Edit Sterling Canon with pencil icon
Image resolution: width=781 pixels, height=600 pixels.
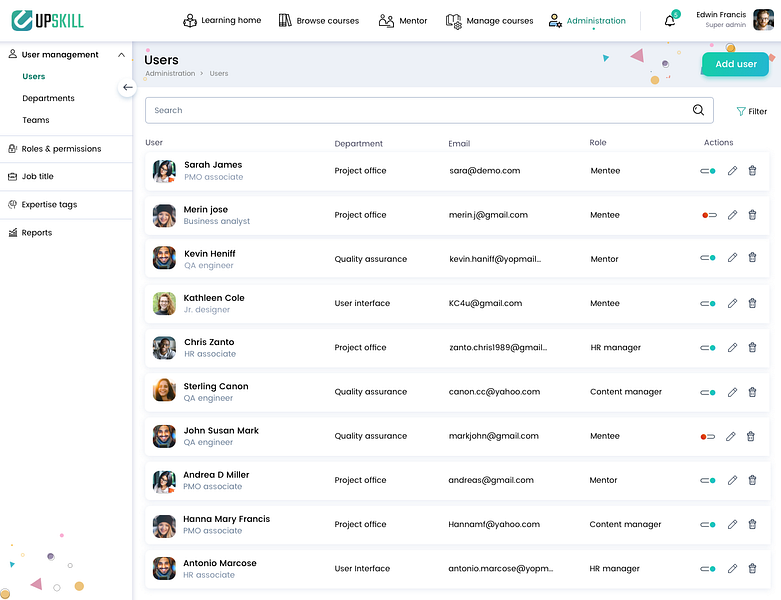(x=732, y=392)
